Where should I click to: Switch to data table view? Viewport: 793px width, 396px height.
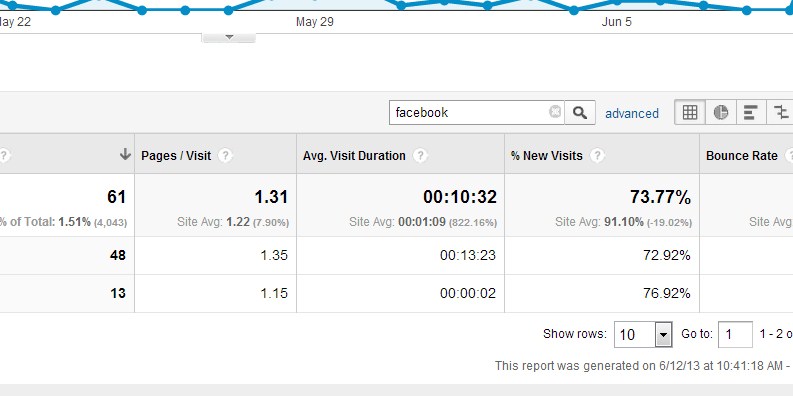[690, 112]
